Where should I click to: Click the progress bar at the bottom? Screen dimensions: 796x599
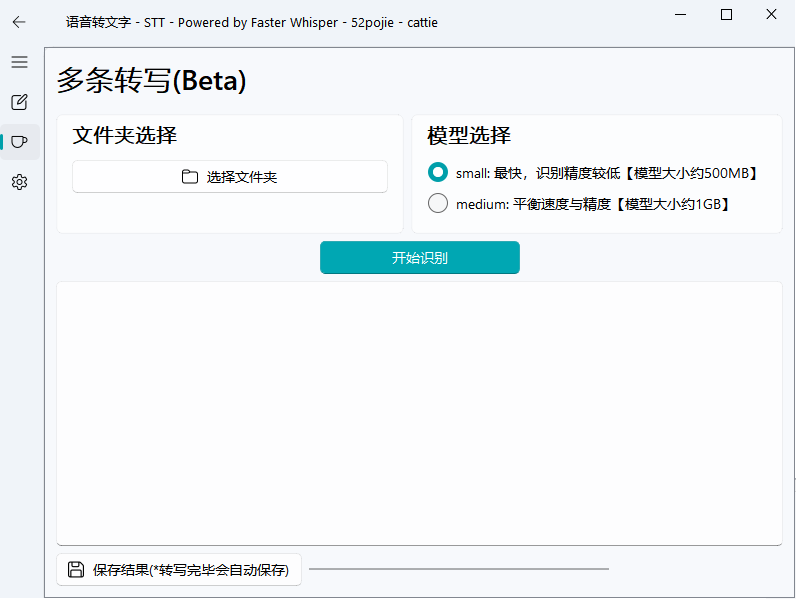click(x=459, y=569)
